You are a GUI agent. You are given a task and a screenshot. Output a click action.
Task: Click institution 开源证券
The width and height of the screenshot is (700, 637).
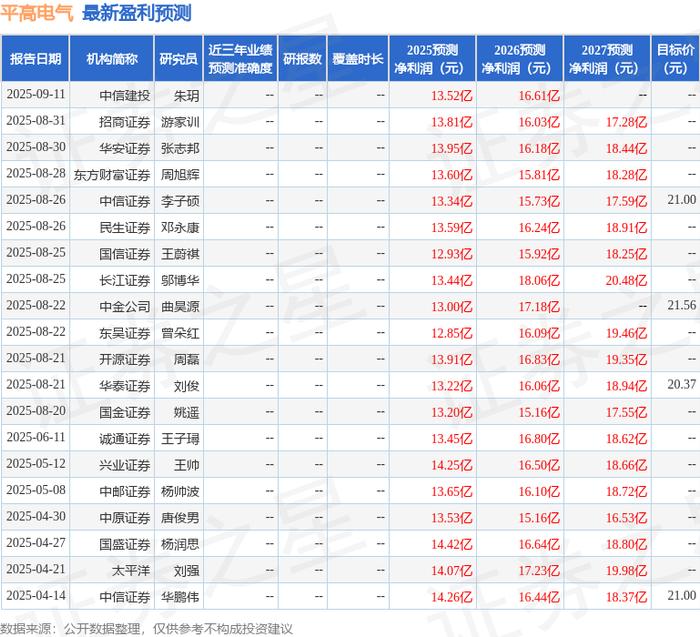pyautogui.click(x=125, y=359)
